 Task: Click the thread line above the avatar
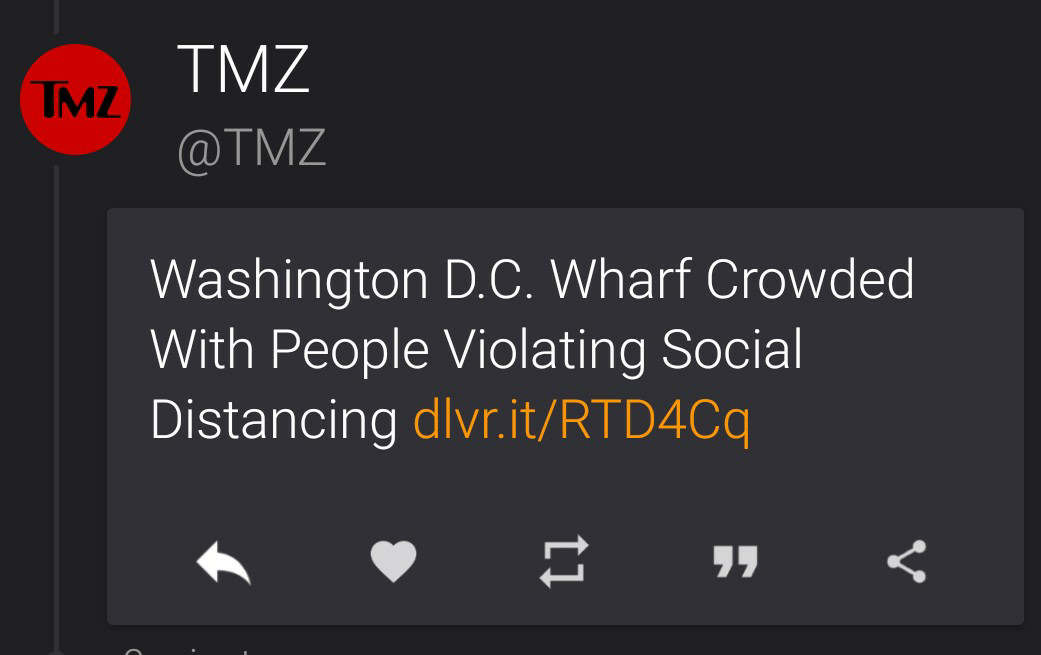point(57,20)
